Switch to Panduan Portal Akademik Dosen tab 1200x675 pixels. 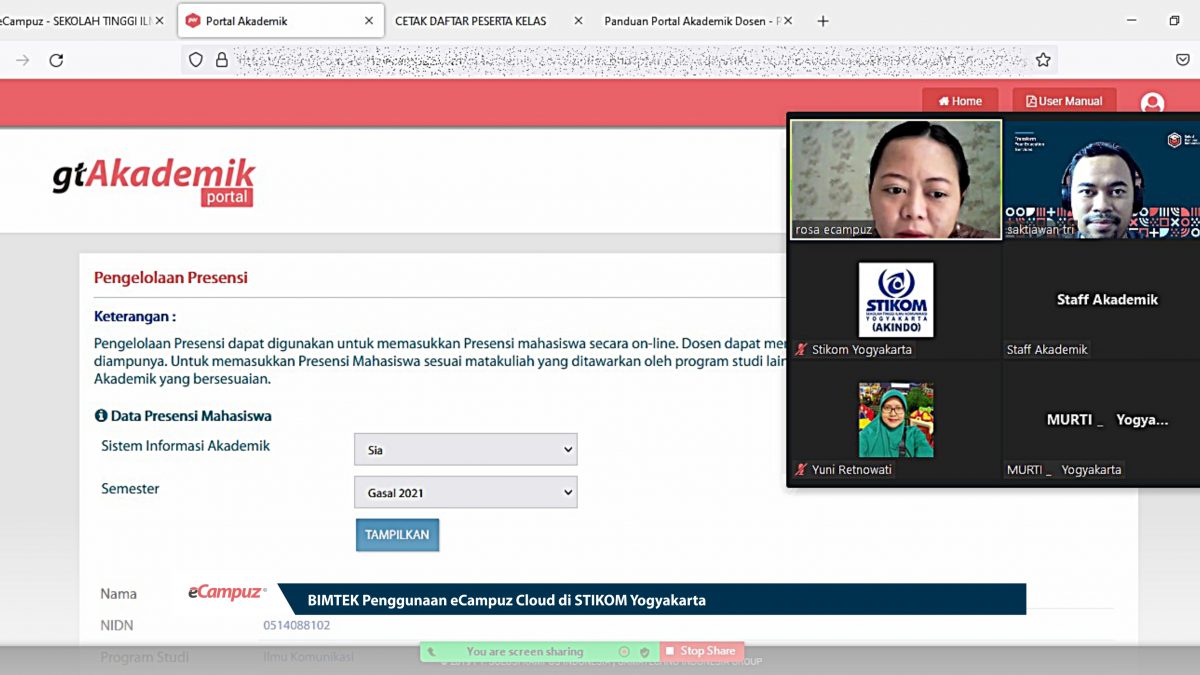[x=691, y=20]
